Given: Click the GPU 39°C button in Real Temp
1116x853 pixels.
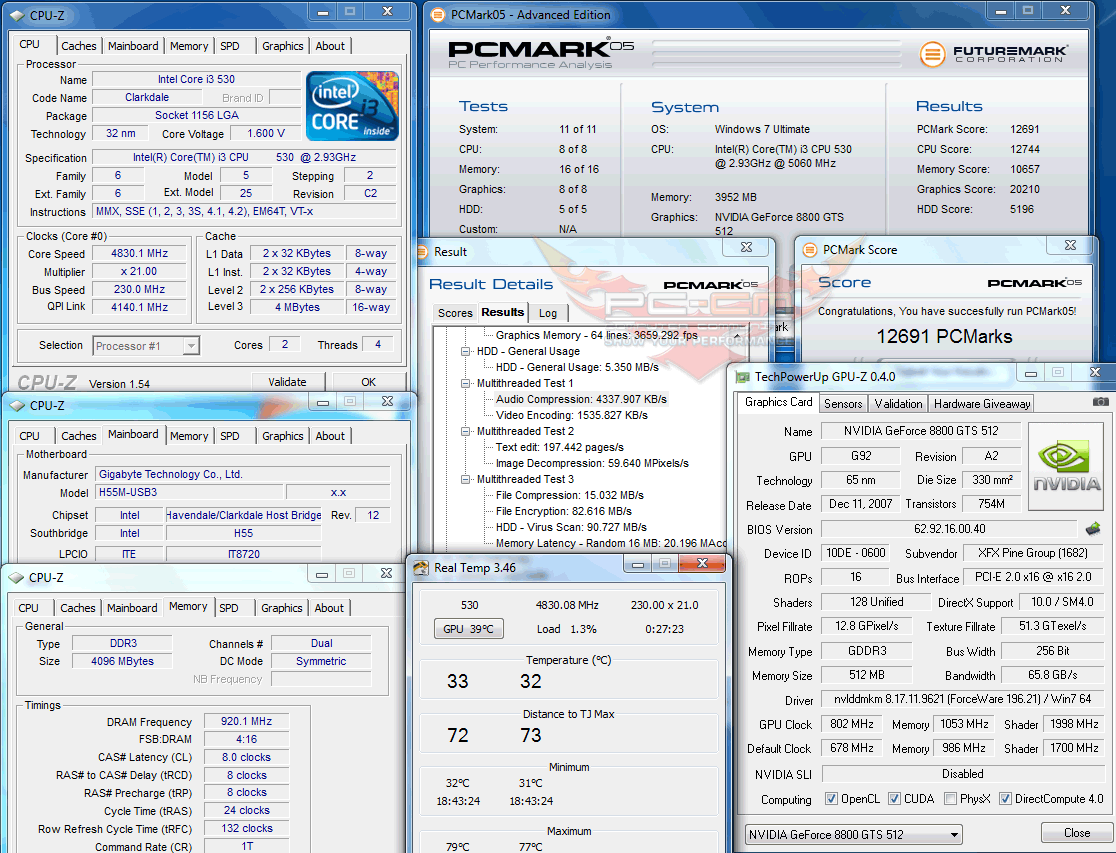Looking at the screenshot, I should tap(468, 629).
